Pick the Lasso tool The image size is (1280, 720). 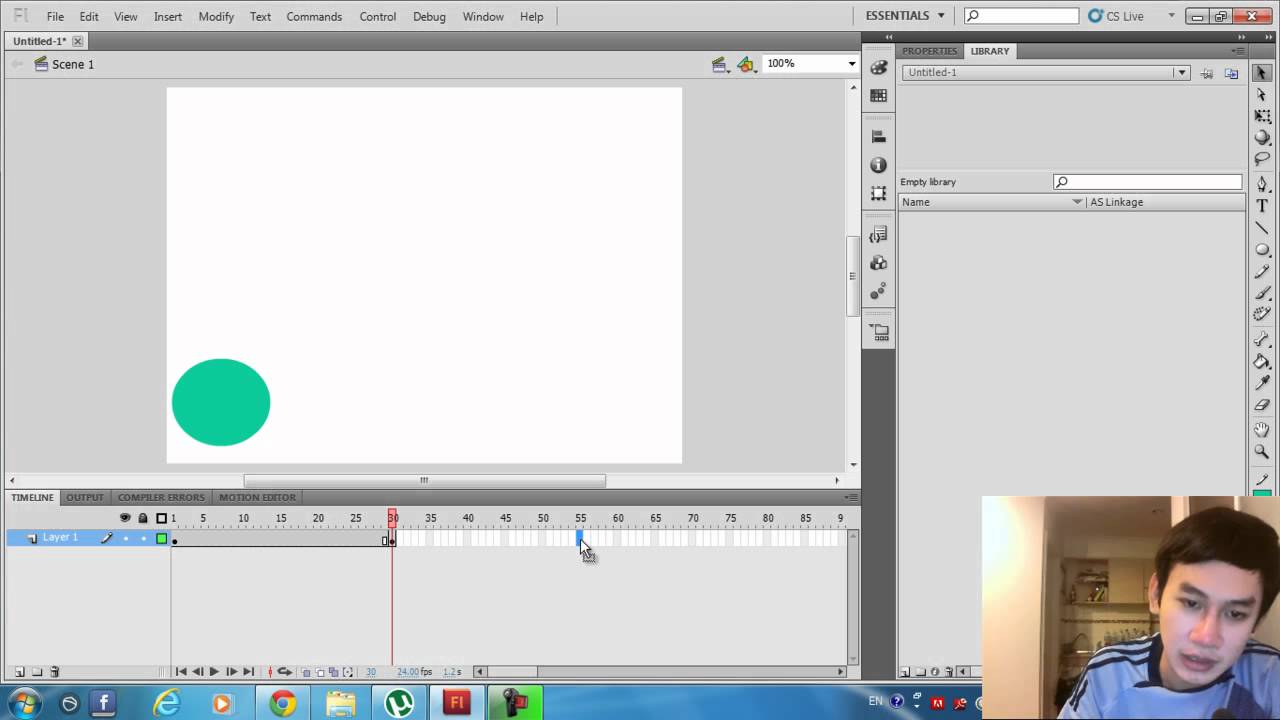(x=1262, y=160)
